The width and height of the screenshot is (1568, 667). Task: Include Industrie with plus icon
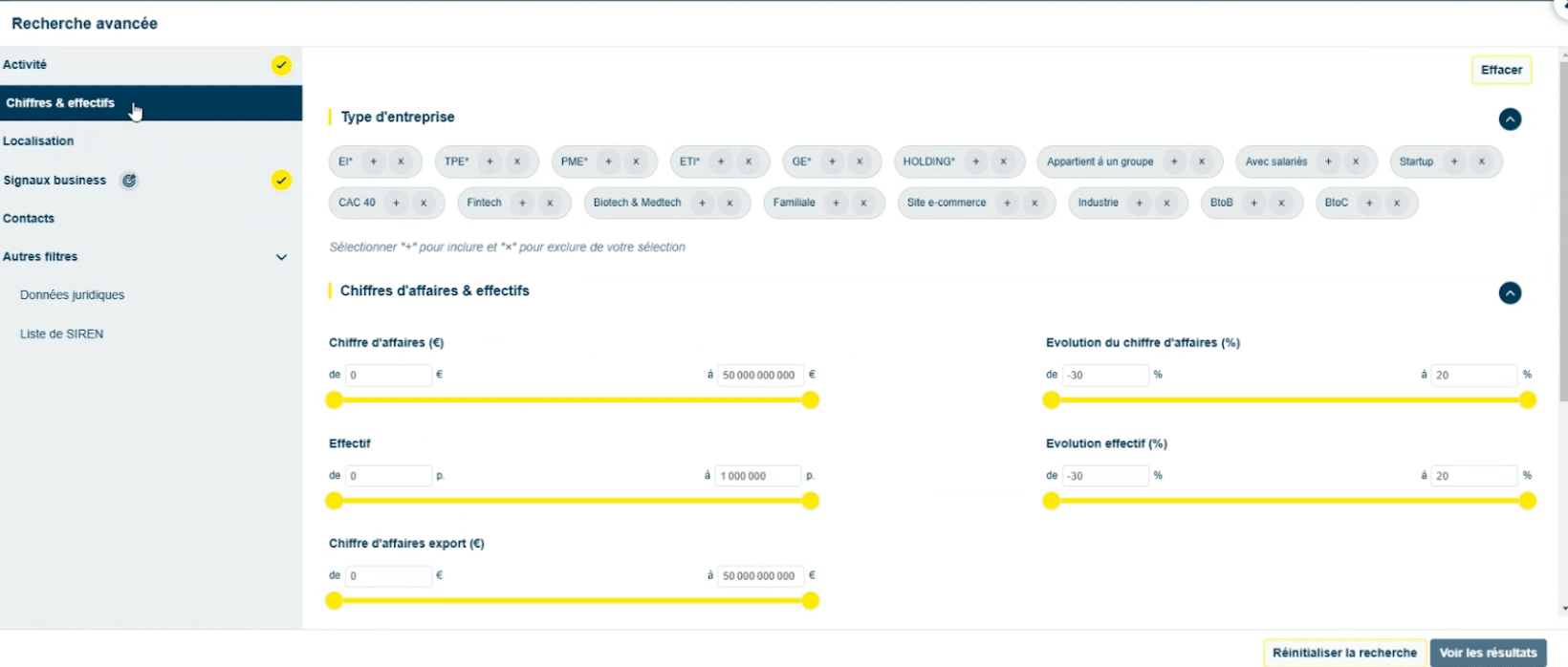tap(1140, 203)
